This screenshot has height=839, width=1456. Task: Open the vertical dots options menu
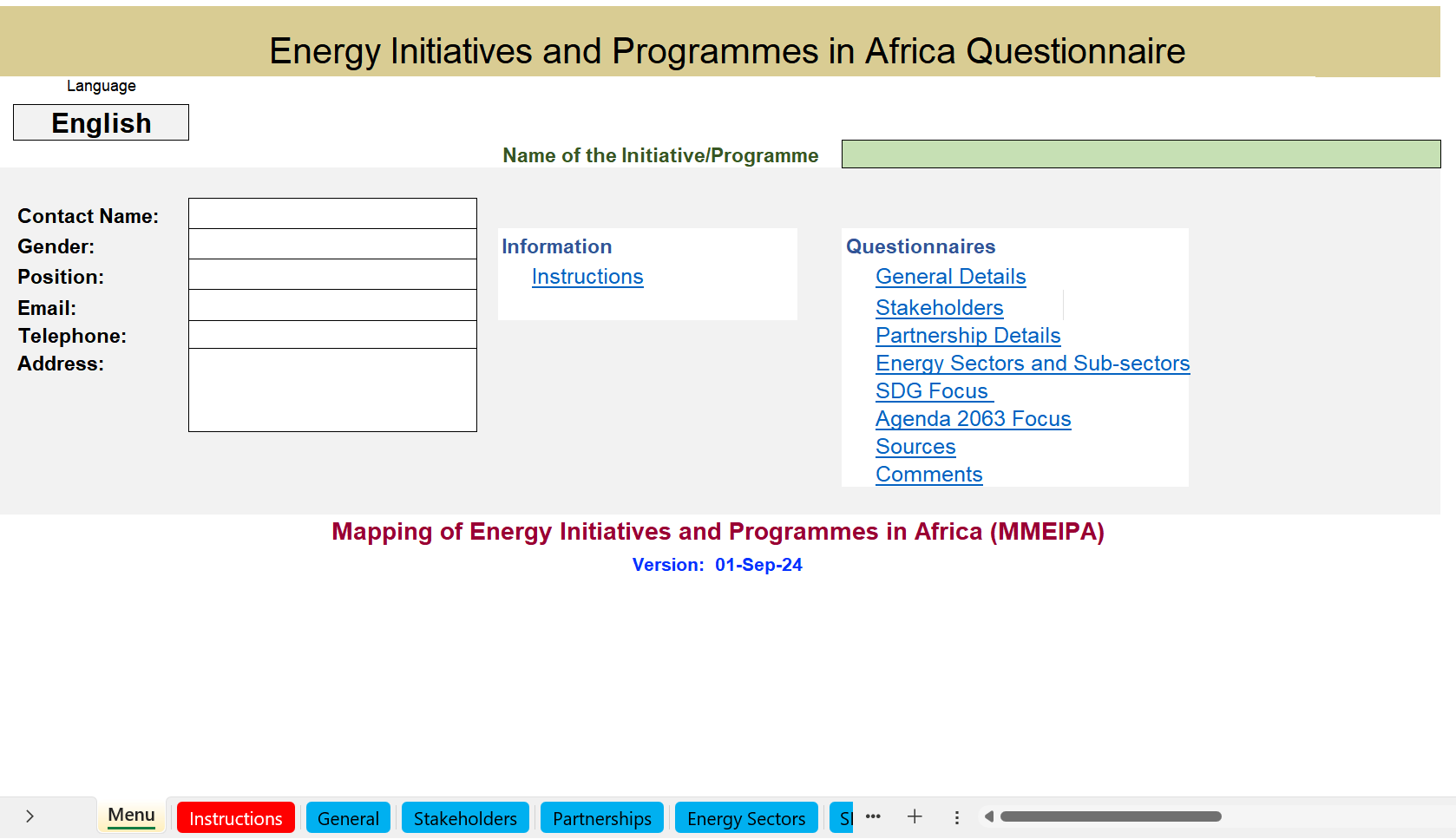click(956, 817)
